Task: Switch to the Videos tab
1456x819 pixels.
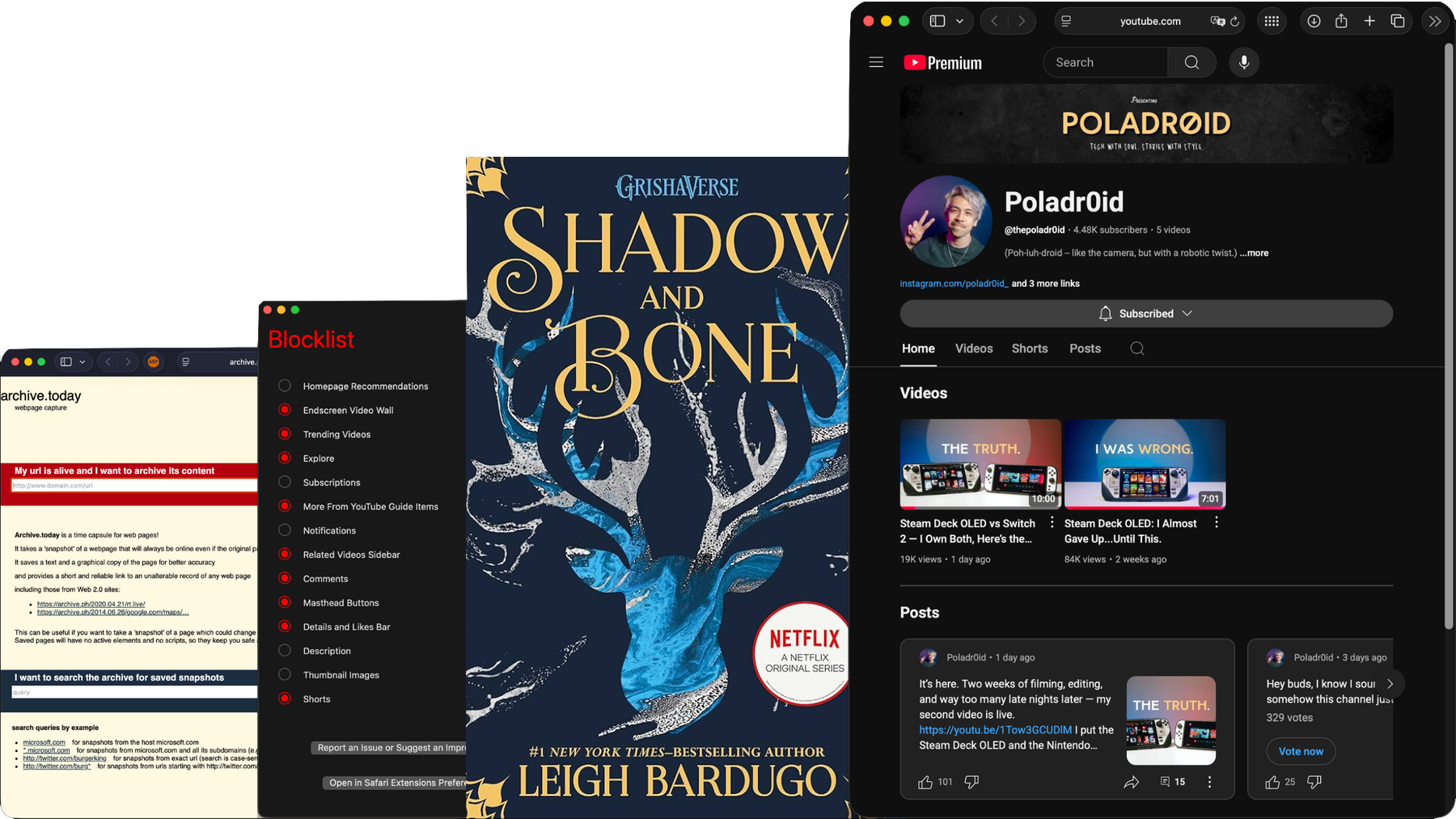Action: pos(973,348)
